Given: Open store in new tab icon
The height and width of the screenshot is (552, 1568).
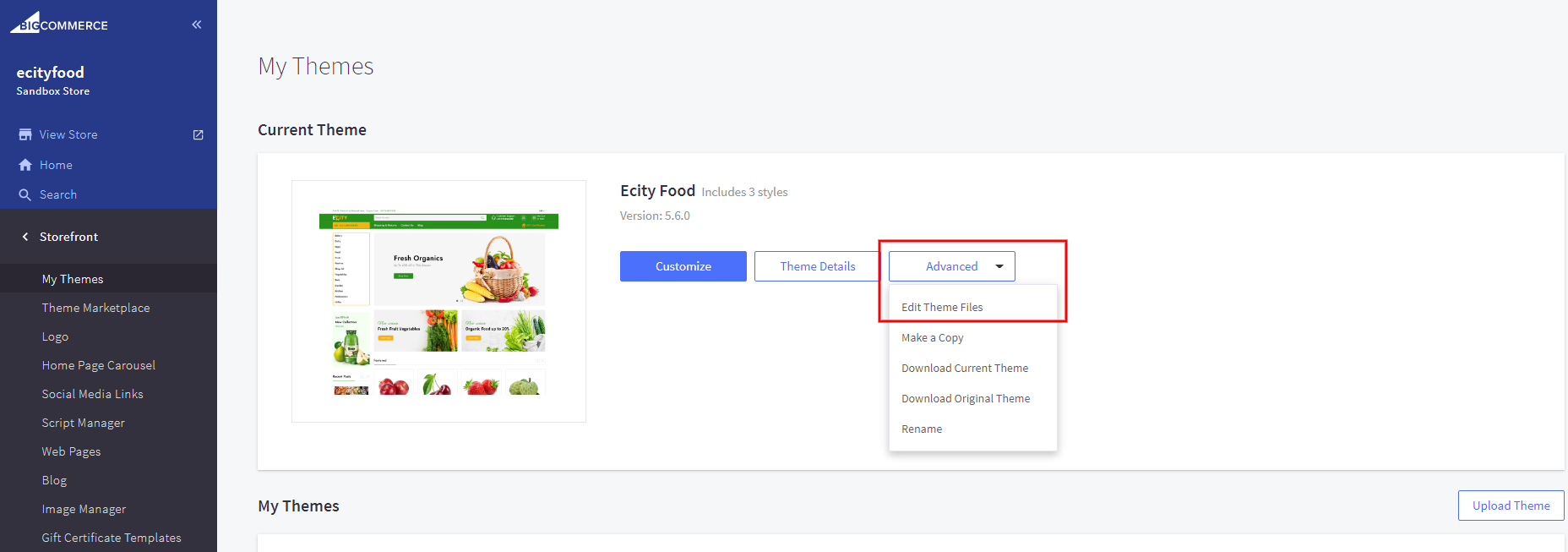Looking at the screenshot, I should point(199,134).
